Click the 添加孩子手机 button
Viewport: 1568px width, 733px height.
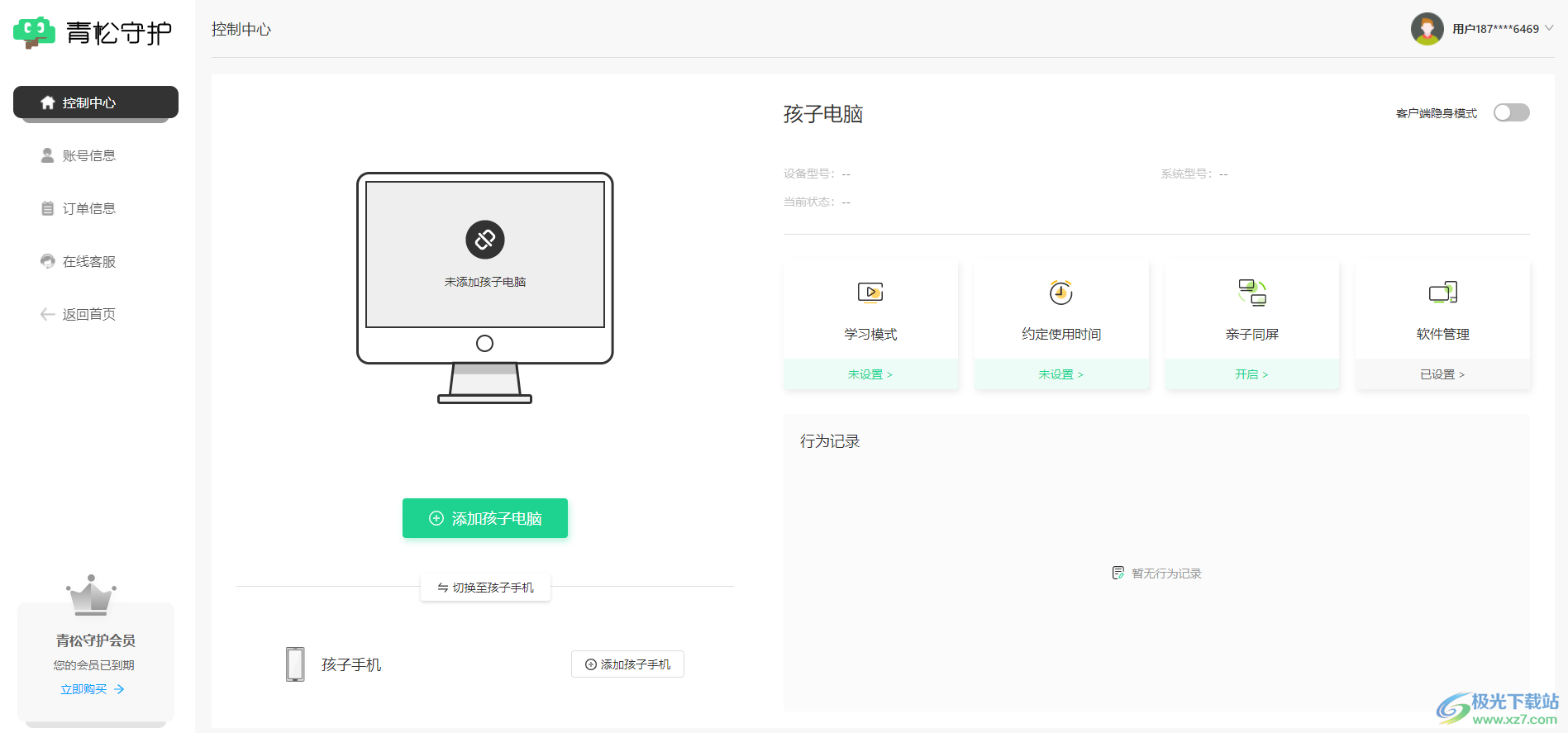pos(627,664)
